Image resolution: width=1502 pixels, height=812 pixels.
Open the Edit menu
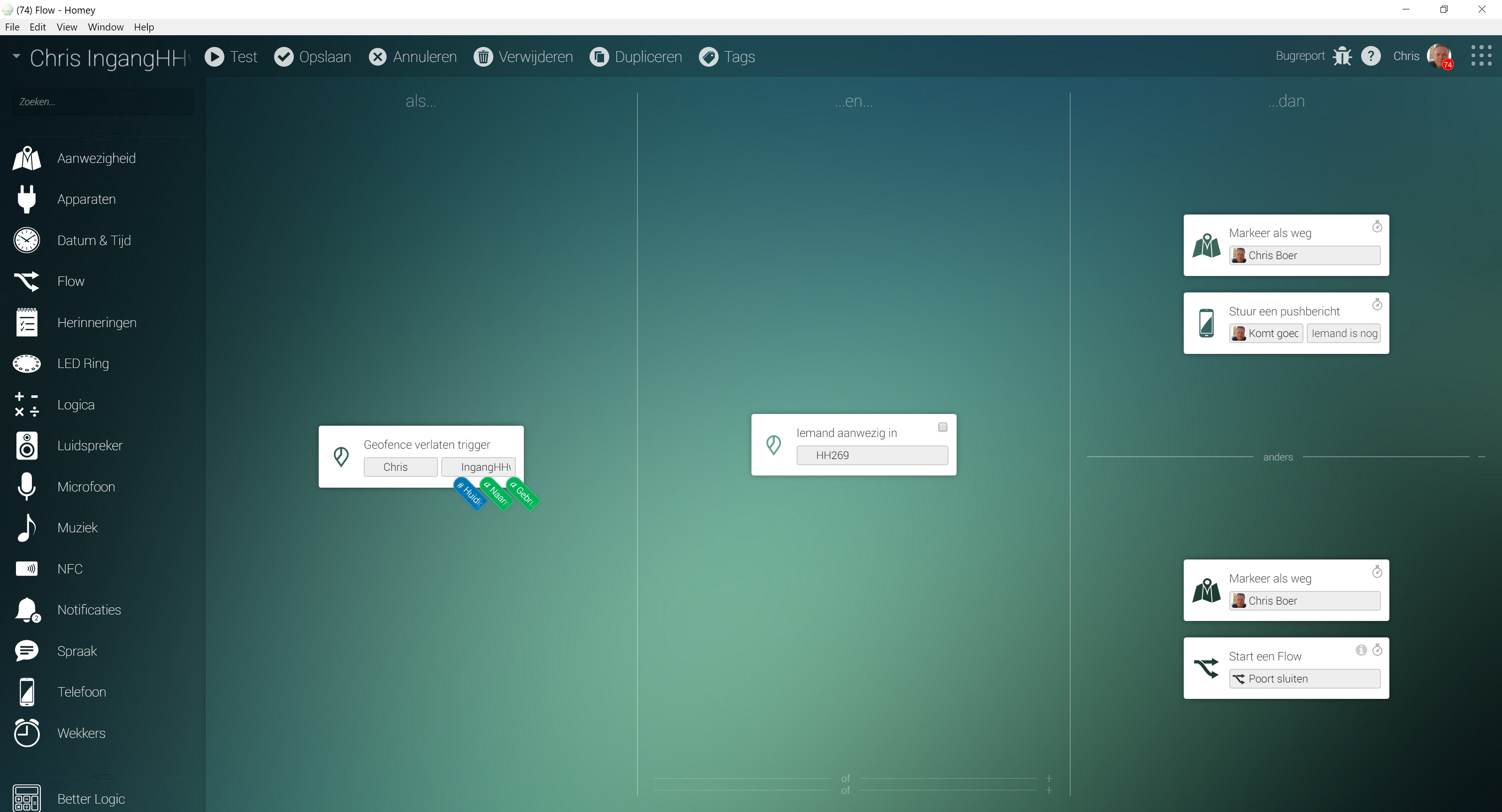point(38,27)
